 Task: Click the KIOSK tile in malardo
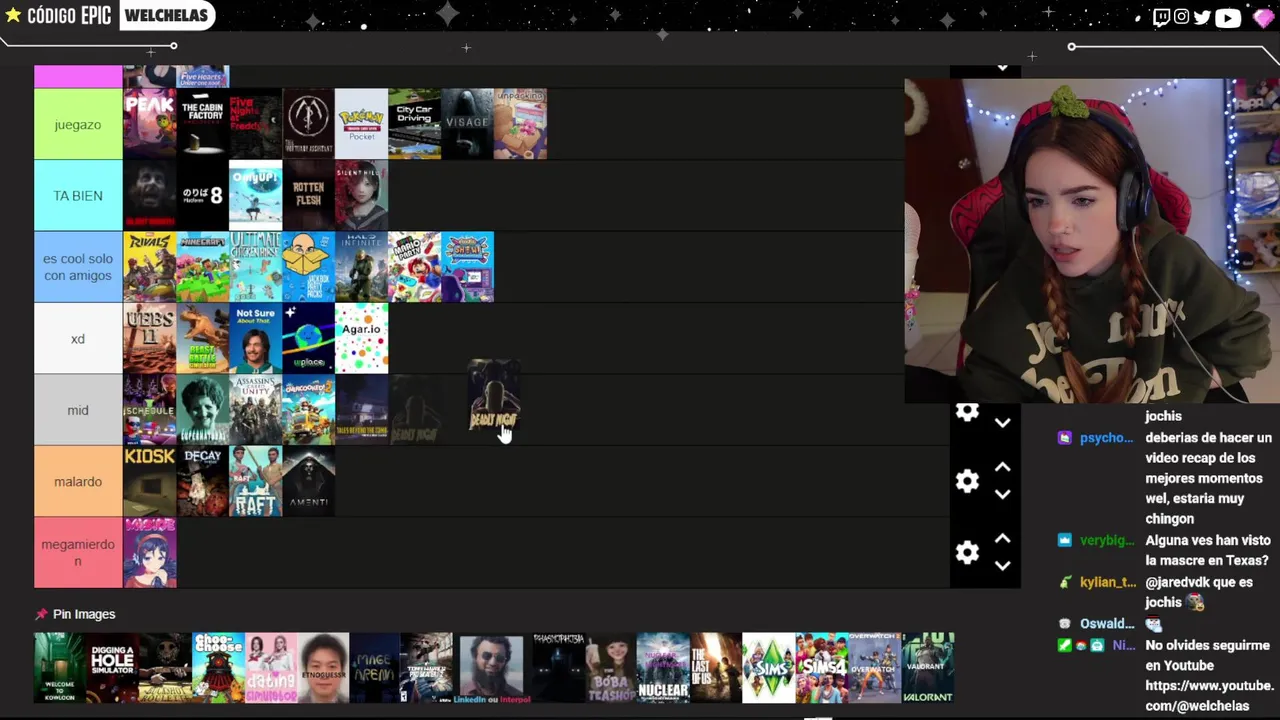click(150, 481)
